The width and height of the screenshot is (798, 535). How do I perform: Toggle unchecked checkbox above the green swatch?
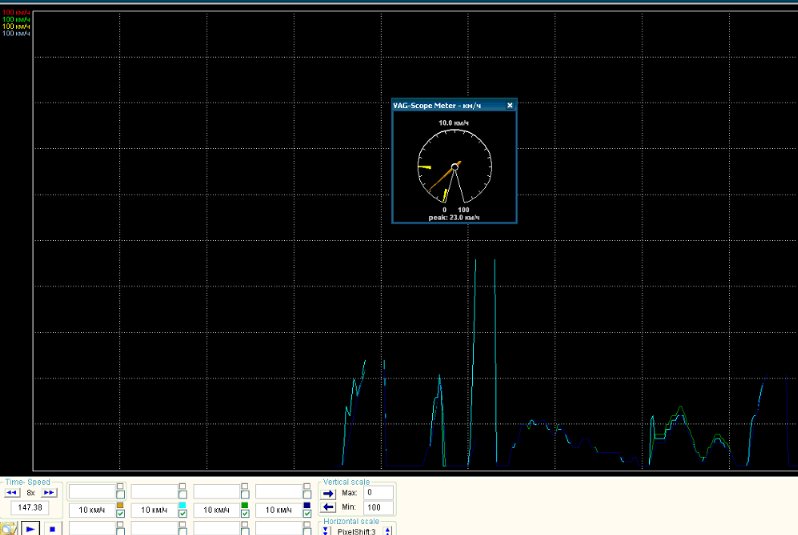coord(245,495)
